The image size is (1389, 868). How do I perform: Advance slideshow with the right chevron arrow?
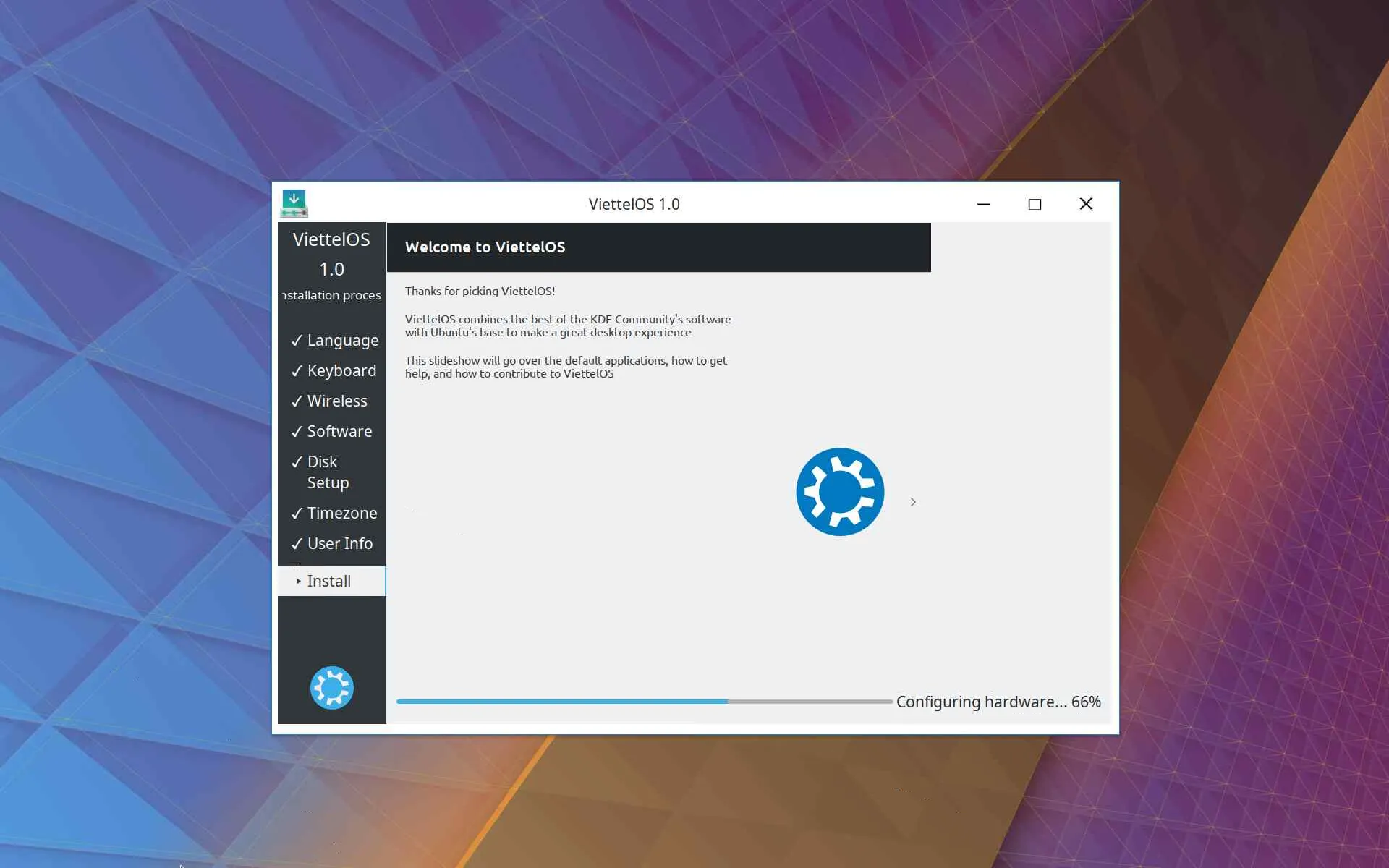[x=913, y=502]
